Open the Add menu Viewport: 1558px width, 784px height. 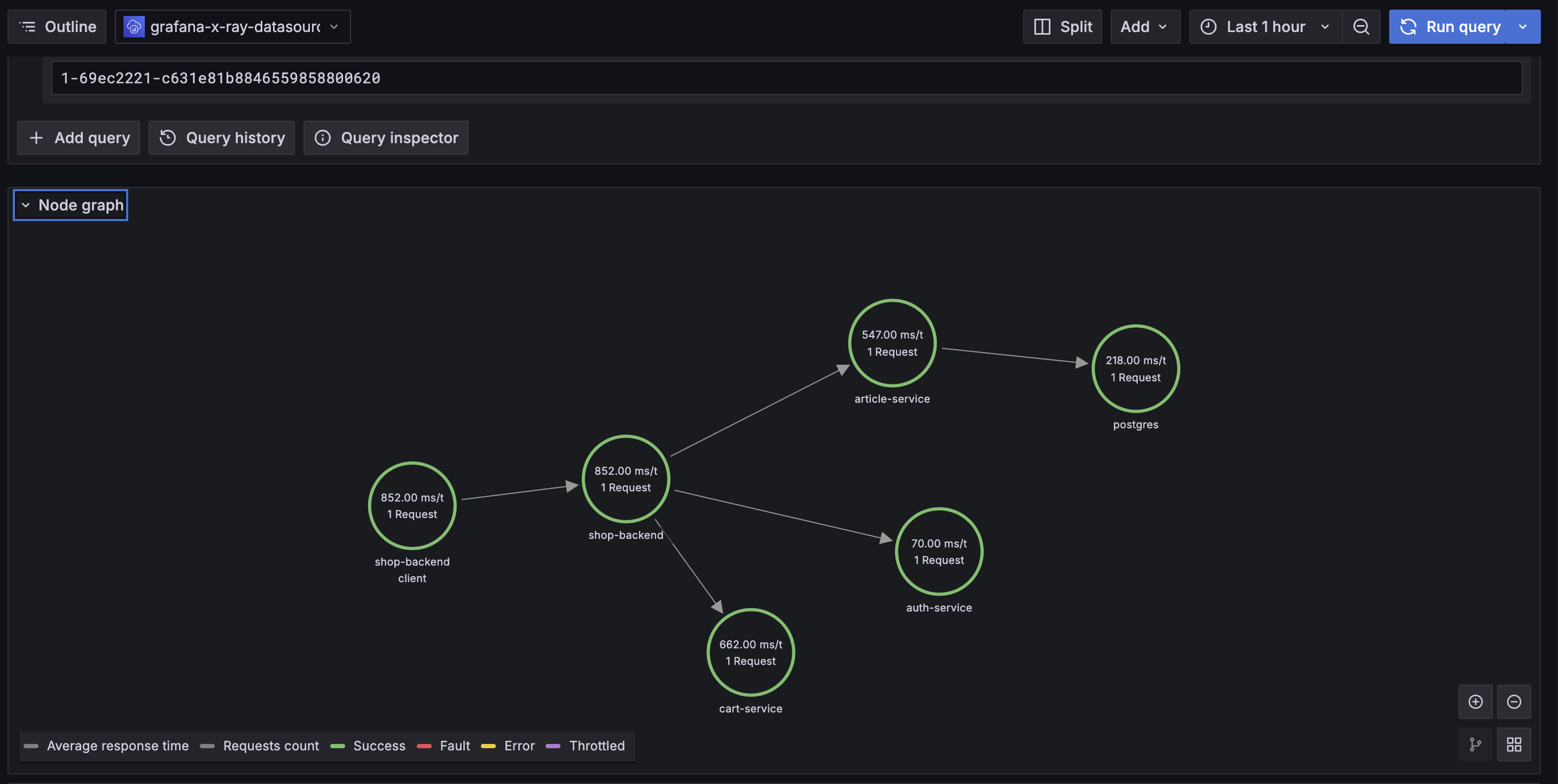(1145, 26)
